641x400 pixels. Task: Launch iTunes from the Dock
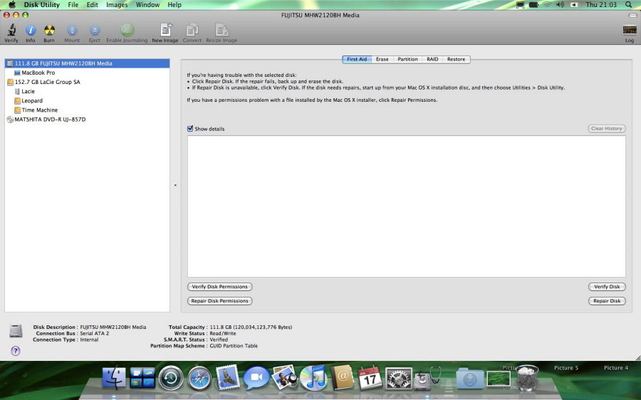[x=313, y=377]
